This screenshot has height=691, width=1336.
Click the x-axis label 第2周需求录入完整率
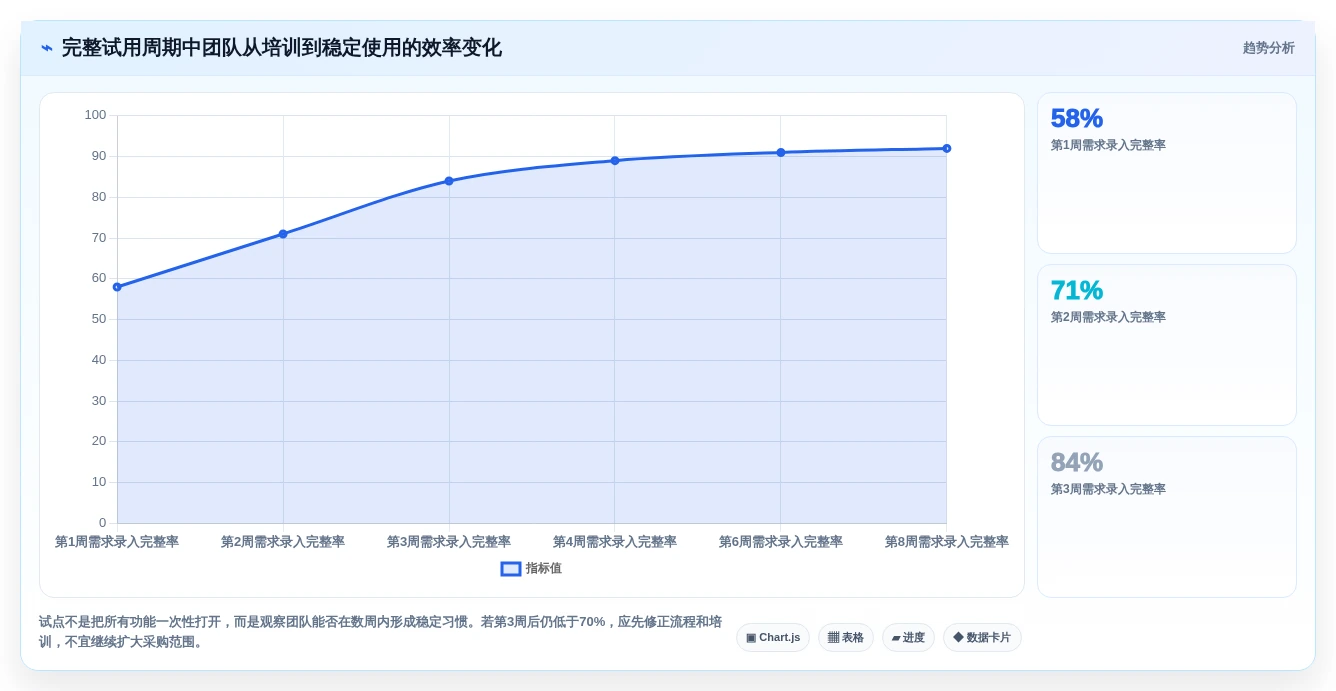[x=283, y=542]
